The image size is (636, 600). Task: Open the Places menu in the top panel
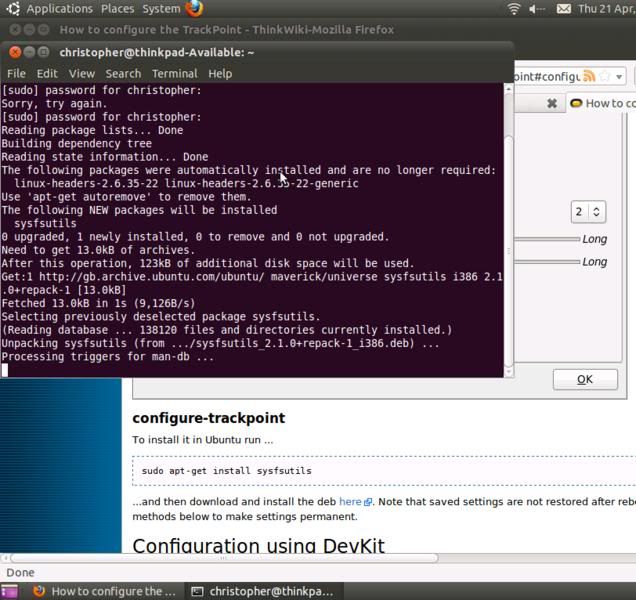tap(117, 9)
